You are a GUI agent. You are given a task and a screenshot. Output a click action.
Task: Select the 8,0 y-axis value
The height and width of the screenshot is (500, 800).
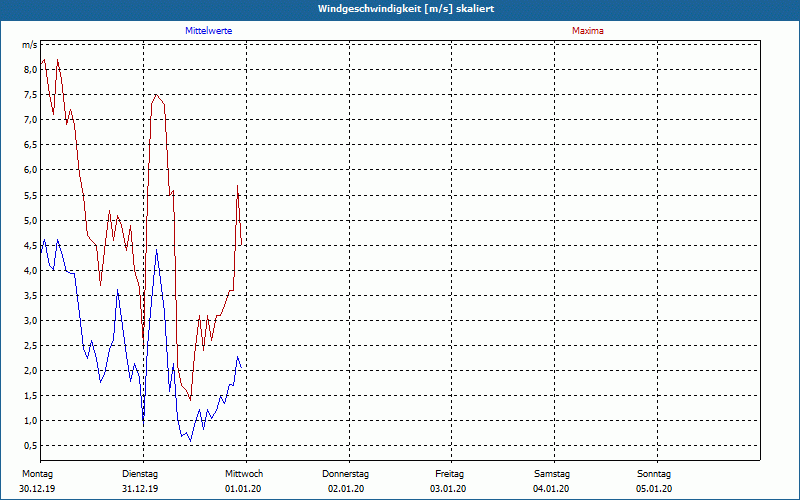[31, 70]
